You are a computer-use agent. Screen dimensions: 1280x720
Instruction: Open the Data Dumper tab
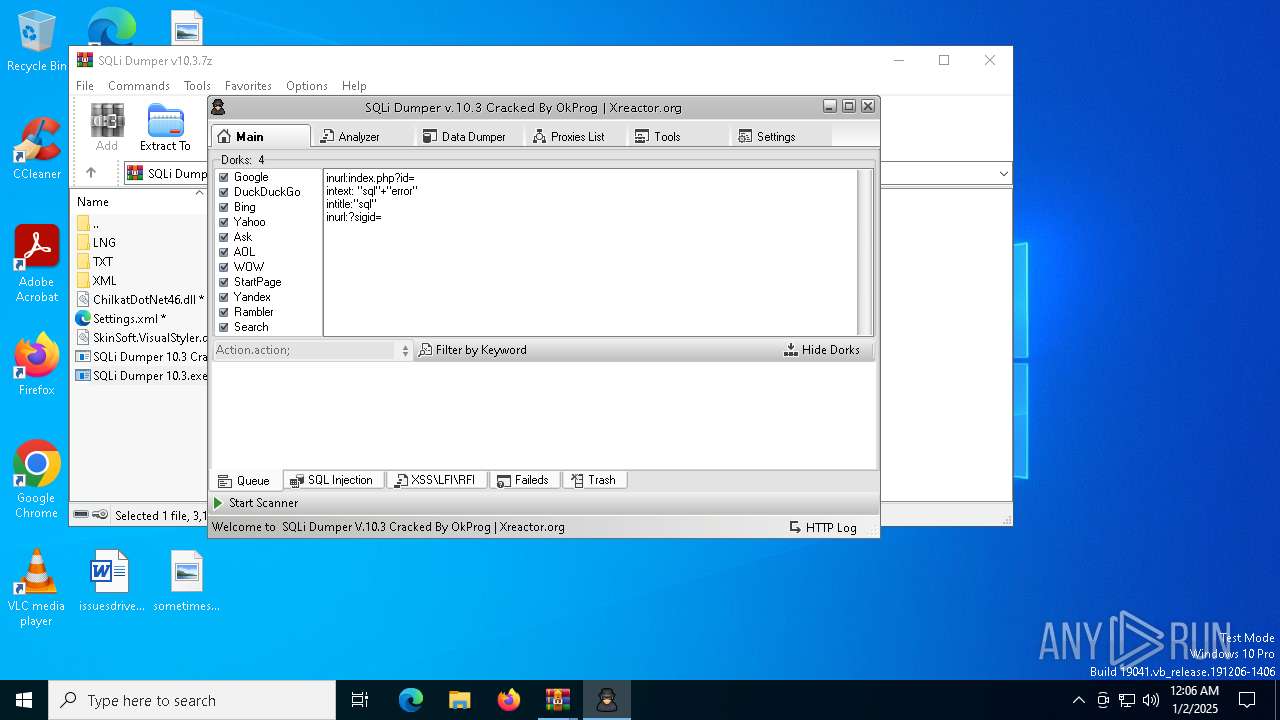click(x=465, y=136)
